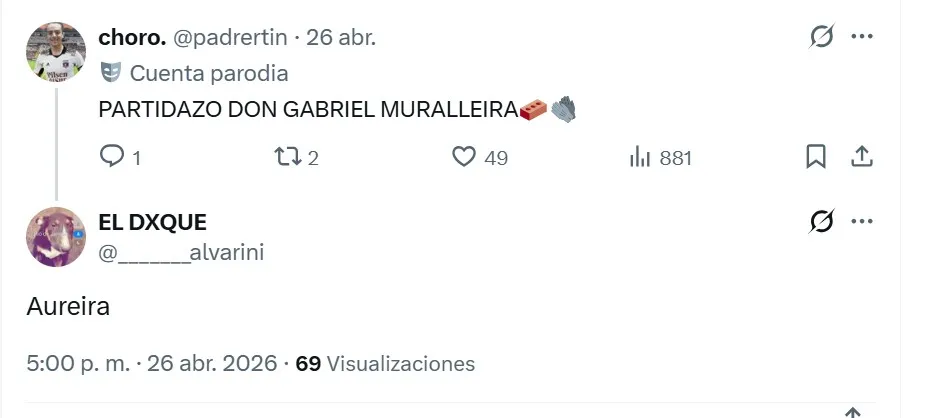Open choro.'s profile picture
This screenshot has width=937, height=418.
point(56,51)
